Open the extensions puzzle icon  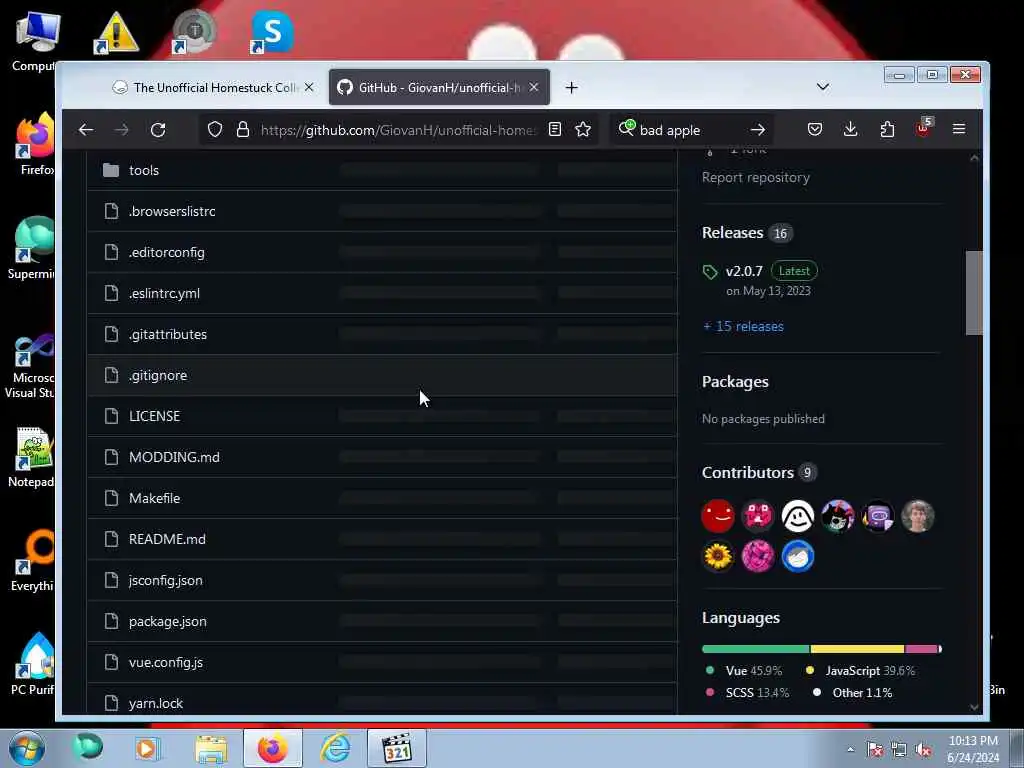click(x=887, y=129)
